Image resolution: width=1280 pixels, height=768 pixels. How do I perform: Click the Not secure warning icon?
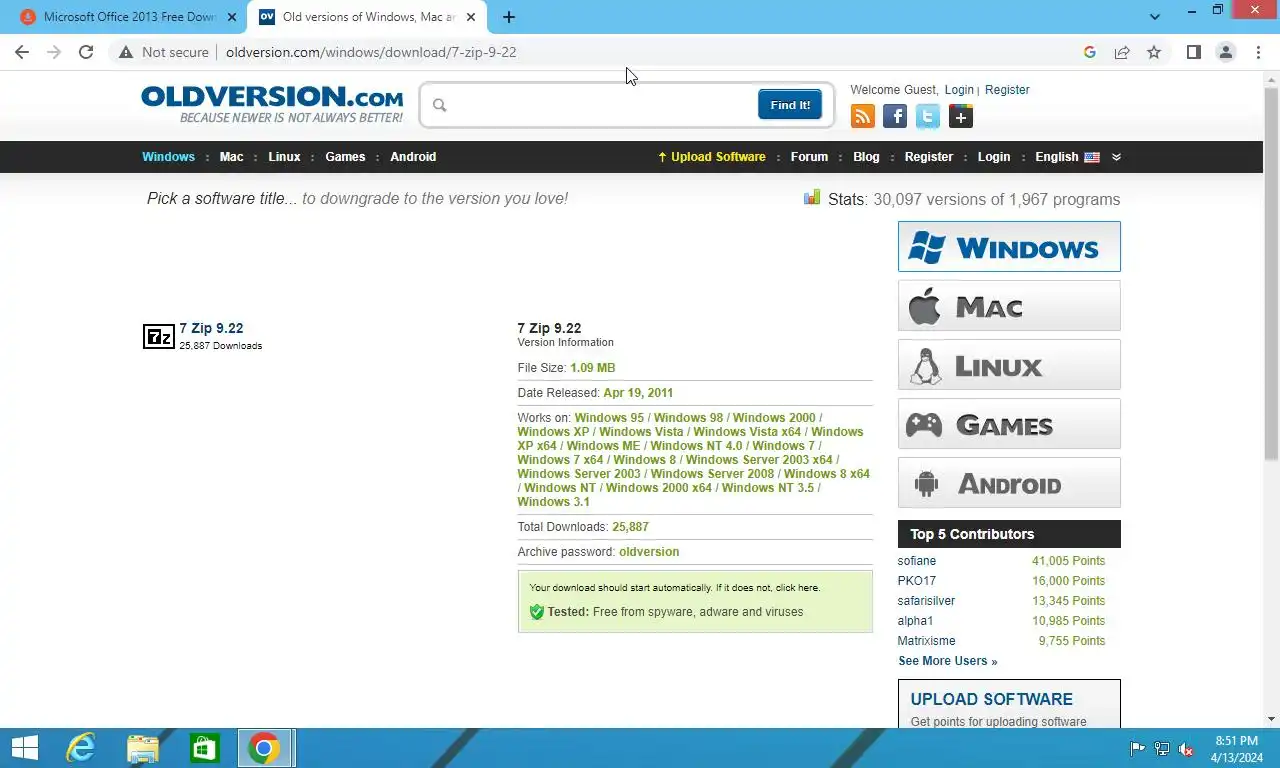[126, 52]
